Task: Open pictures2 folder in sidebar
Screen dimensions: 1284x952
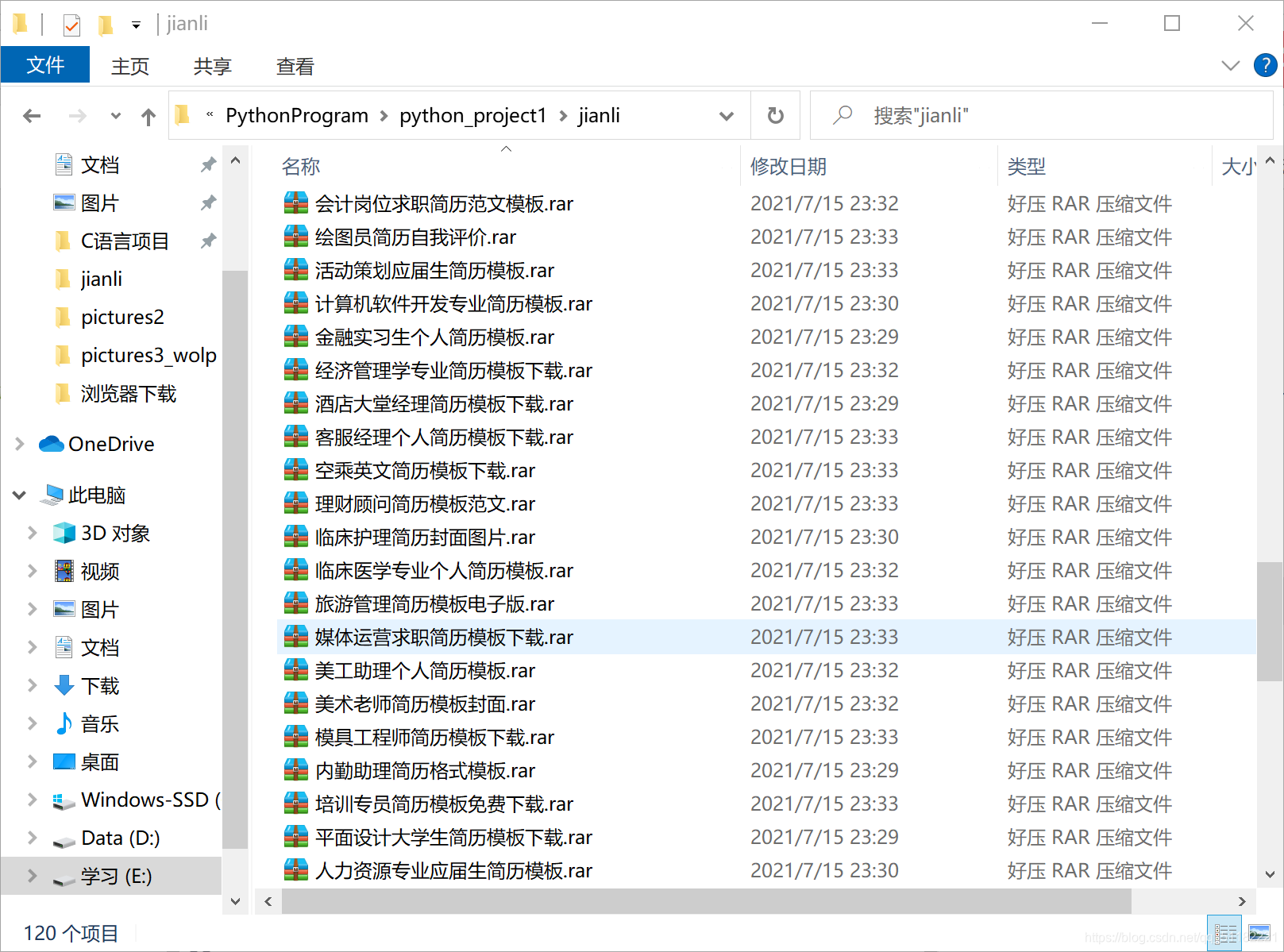Action: (x=122, y=318)
